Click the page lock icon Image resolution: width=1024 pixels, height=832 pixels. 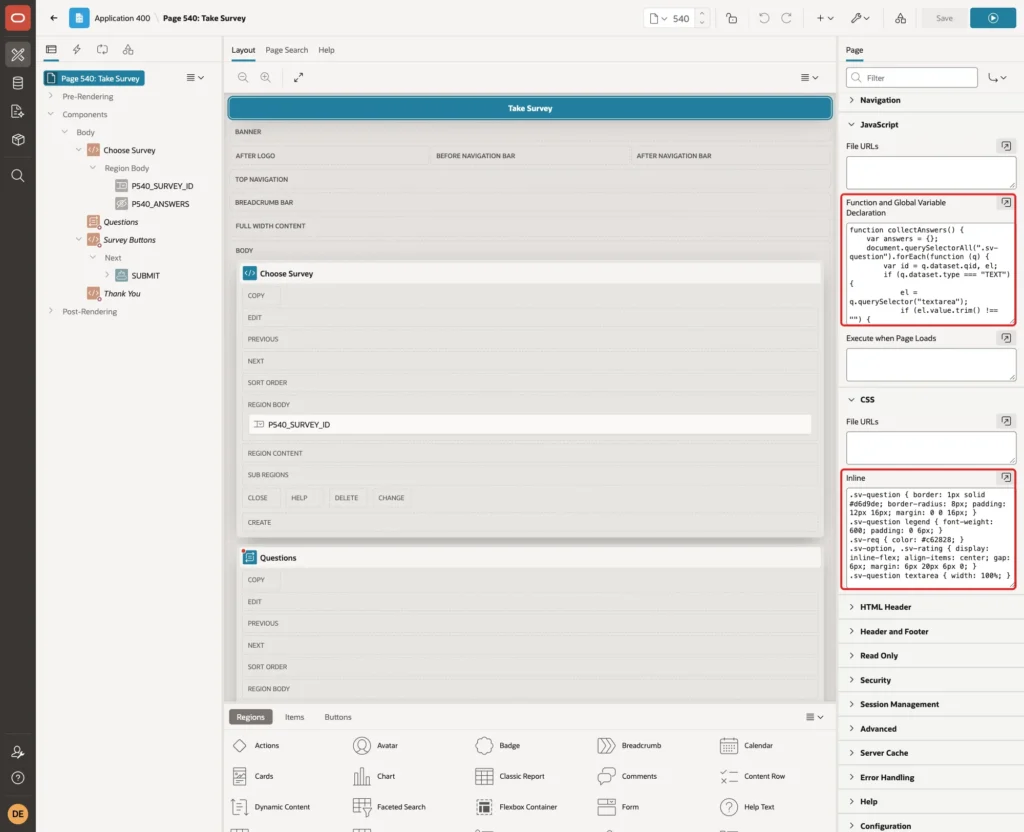coord(731,18)
